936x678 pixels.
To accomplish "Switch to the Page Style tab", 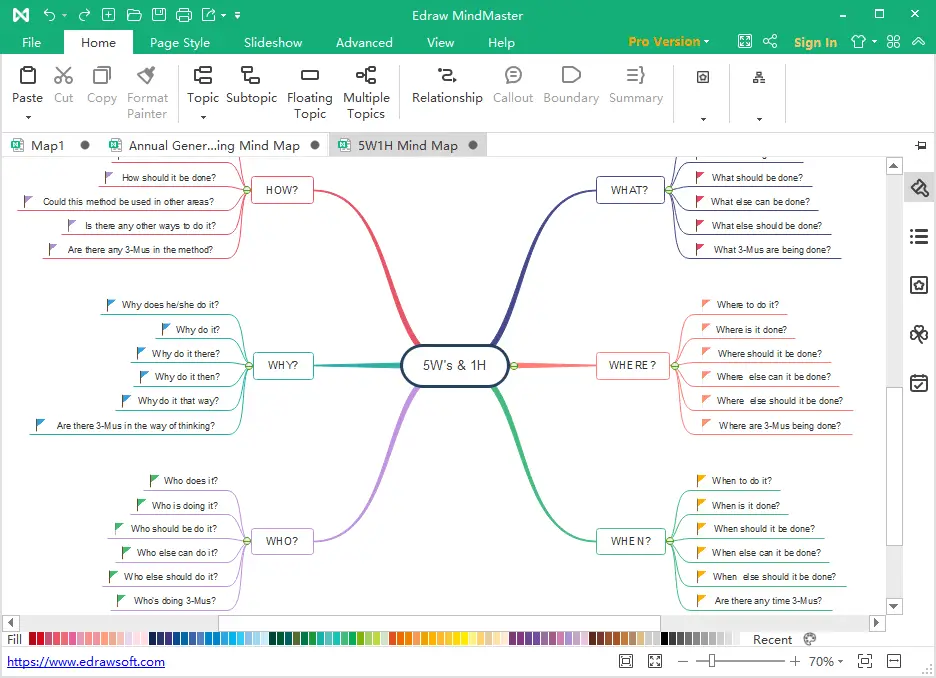I will [179, 42].
